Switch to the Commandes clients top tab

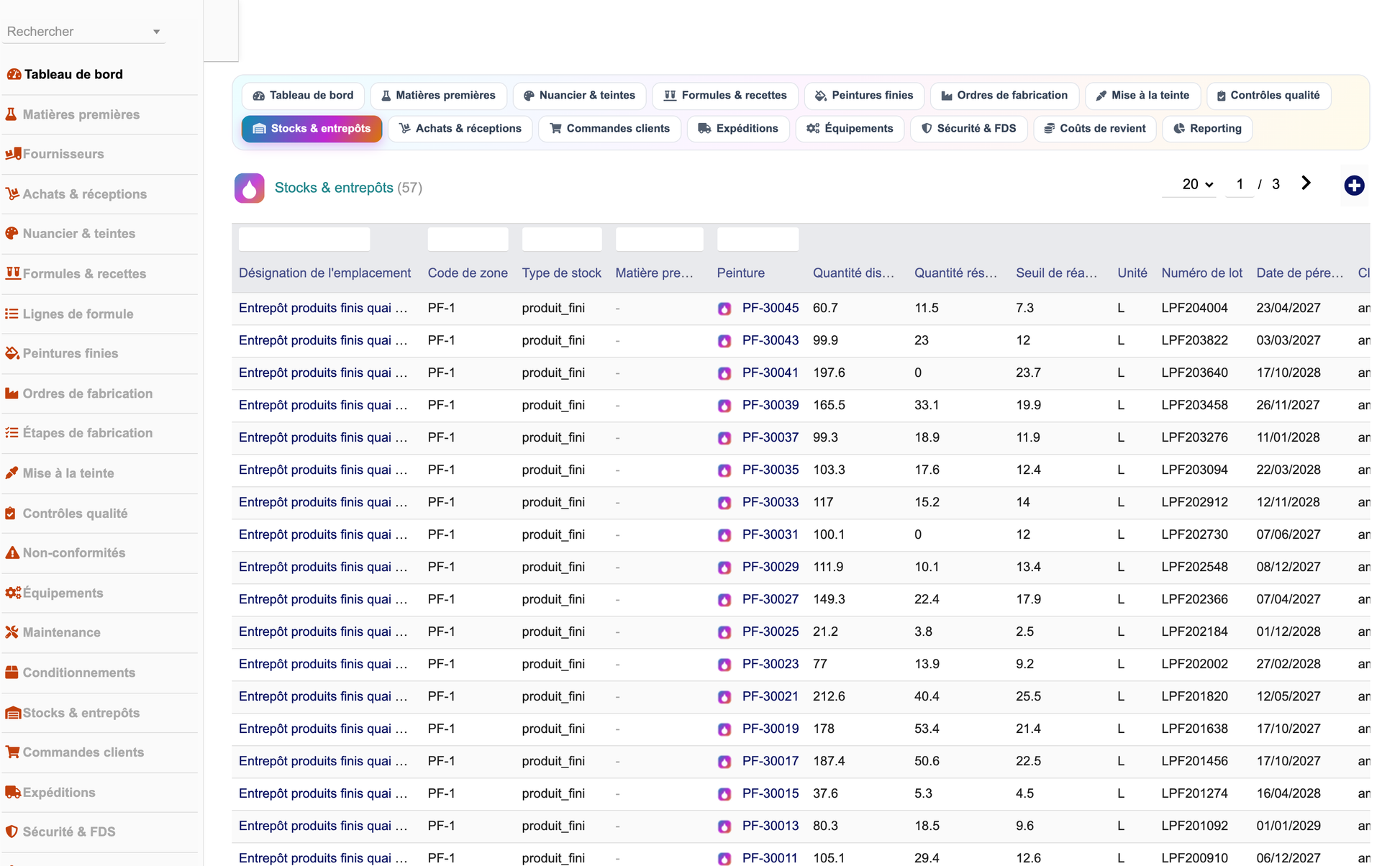click(x=610, y=129)
